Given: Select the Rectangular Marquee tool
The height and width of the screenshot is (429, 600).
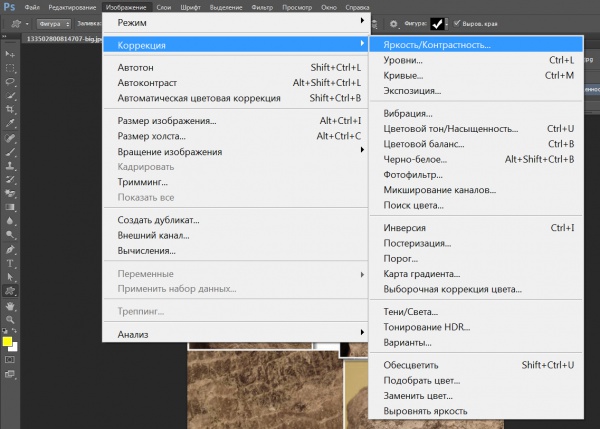Looking at the screenshot, I should [9, 66].
